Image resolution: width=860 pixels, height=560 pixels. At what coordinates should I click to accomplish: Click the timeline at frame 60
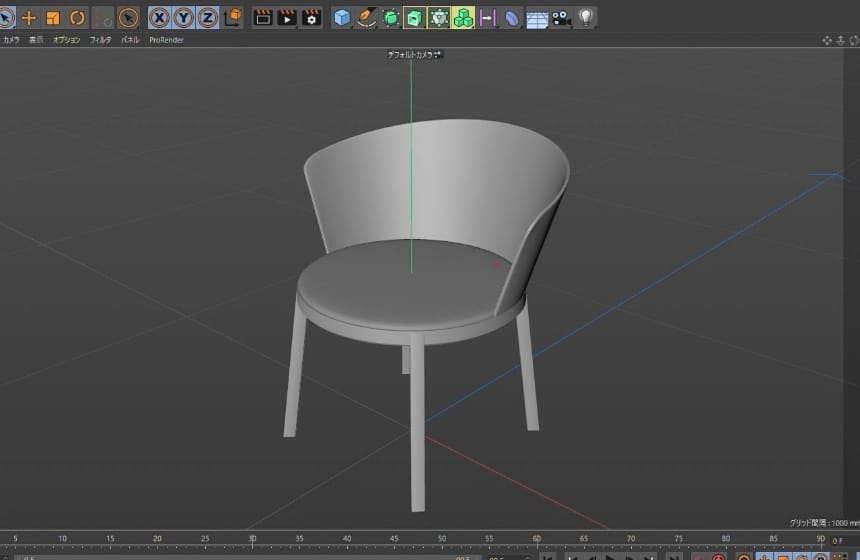pyautogui.click(x=536, y=539)
